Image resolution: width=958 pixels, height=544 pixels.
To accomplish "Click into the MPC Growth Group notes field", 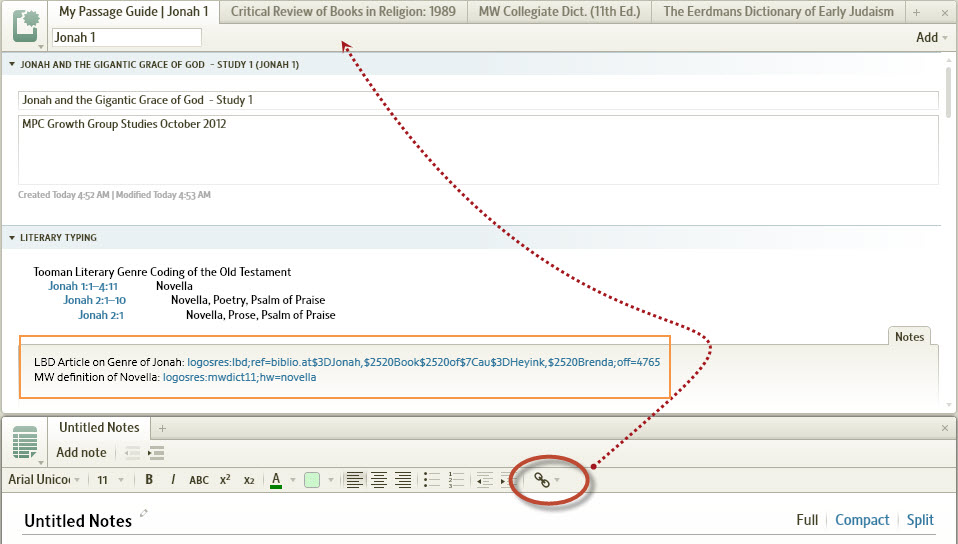I will [478, 150].
